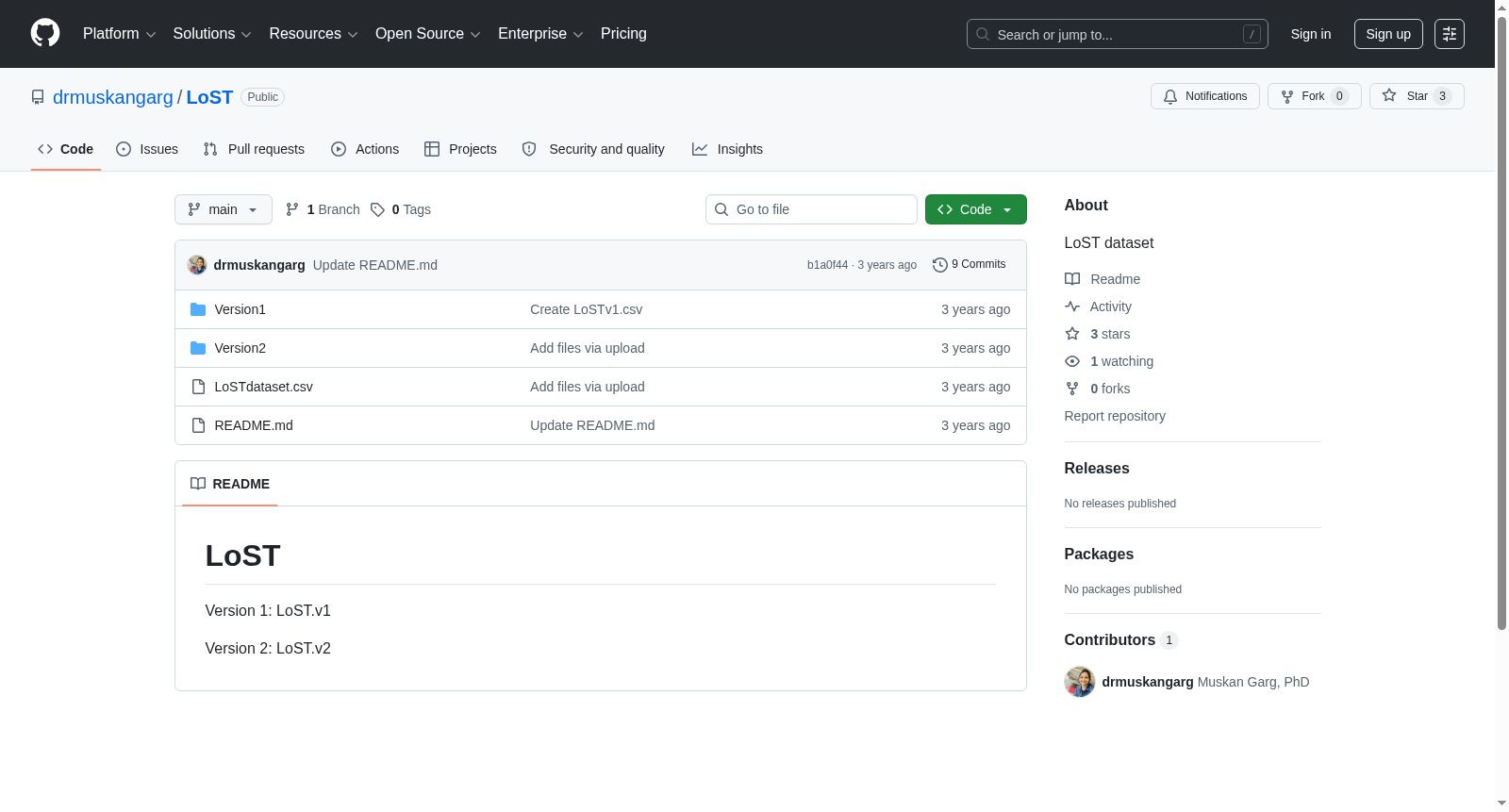This screenshot has width=1509, height=812.
Task: Expand the Open Source menu
Action: 428,34
